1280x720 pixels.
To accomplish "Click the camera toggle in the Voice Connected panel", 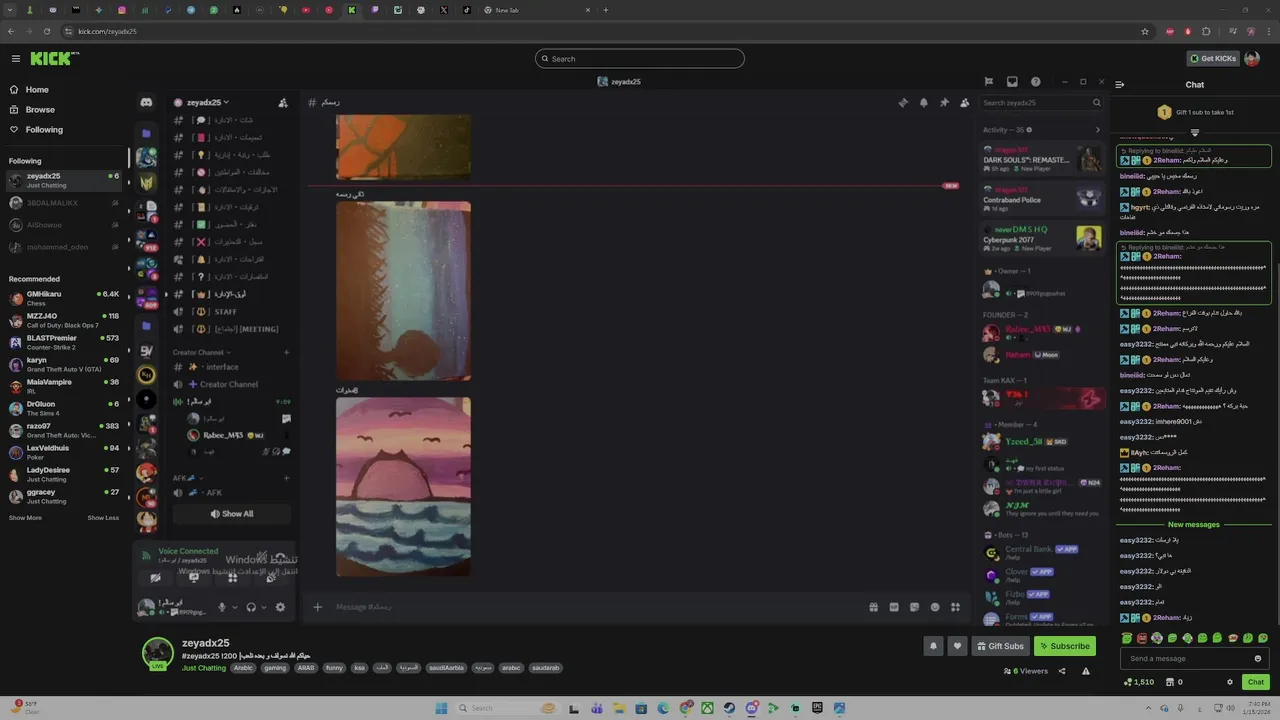I will coord(155,578).
